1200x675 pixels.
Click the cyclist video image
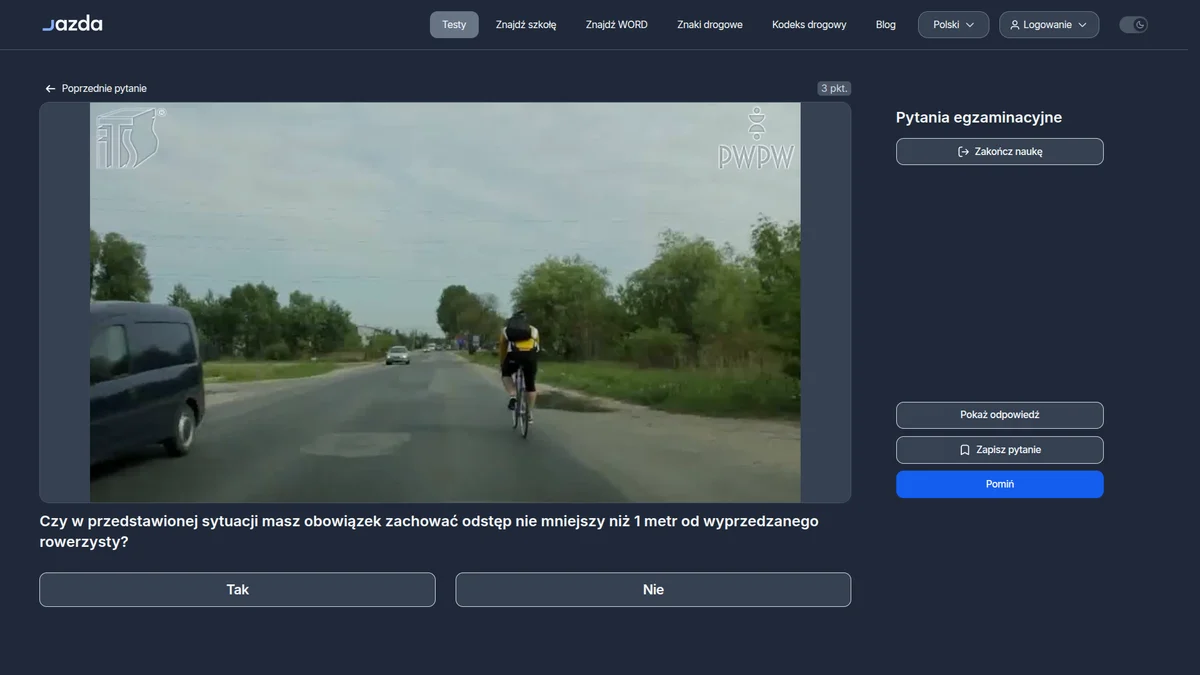[x=445, y=302]
